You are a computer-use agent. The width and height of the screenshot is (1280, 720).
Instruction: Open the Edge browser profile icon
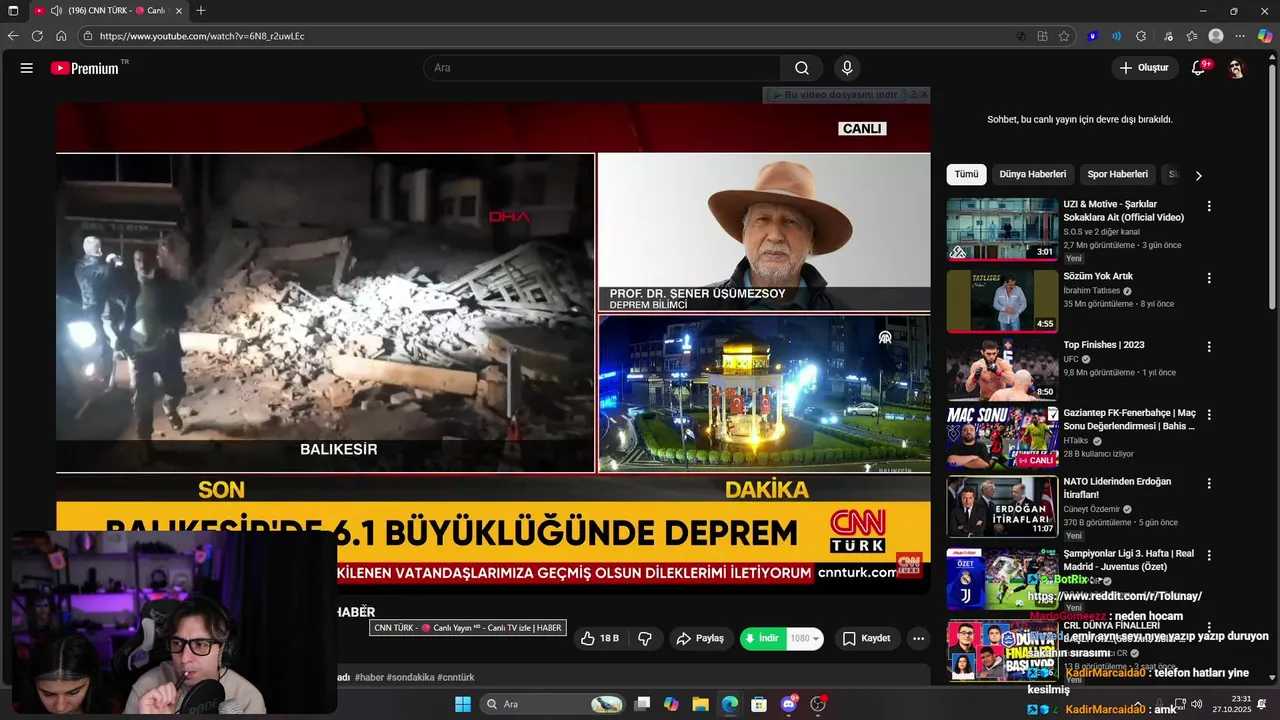pyautogui.click(x=1216, y=36)
